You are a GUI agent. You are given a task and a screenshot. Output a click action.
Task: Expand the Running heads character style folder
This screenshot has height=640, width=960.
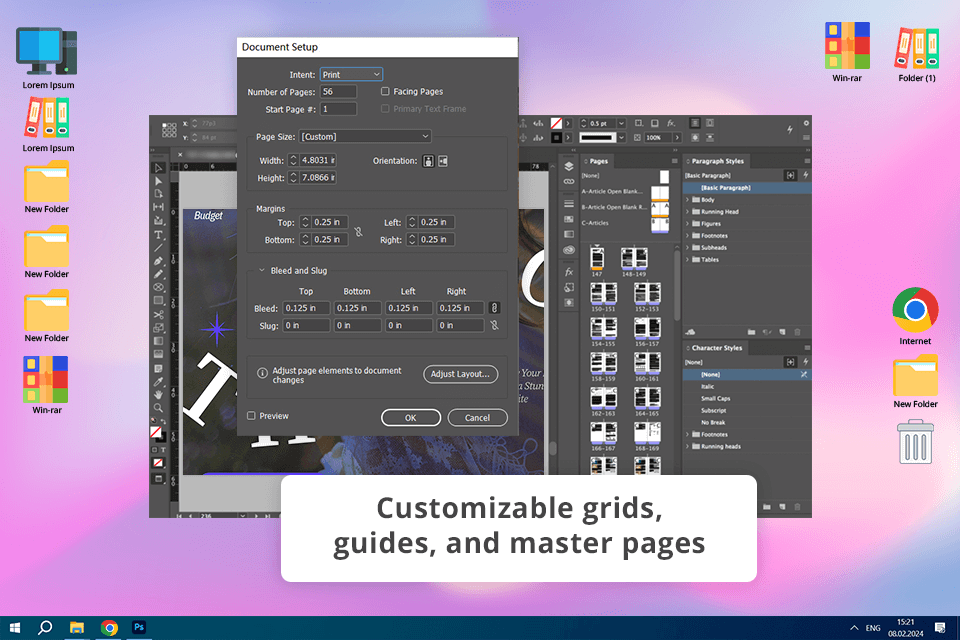tap(688, 446)
